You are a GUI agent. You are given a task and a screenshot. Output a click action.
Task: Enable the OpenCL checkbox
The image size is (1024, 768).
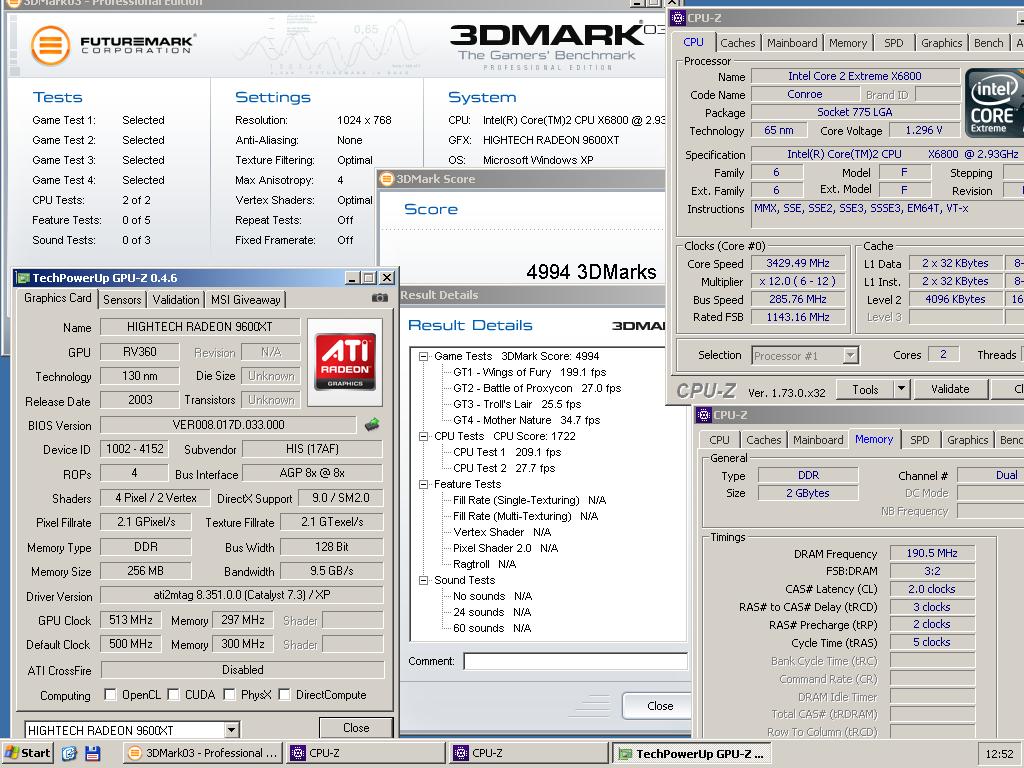pyautogui.click(x=110, y=694)
